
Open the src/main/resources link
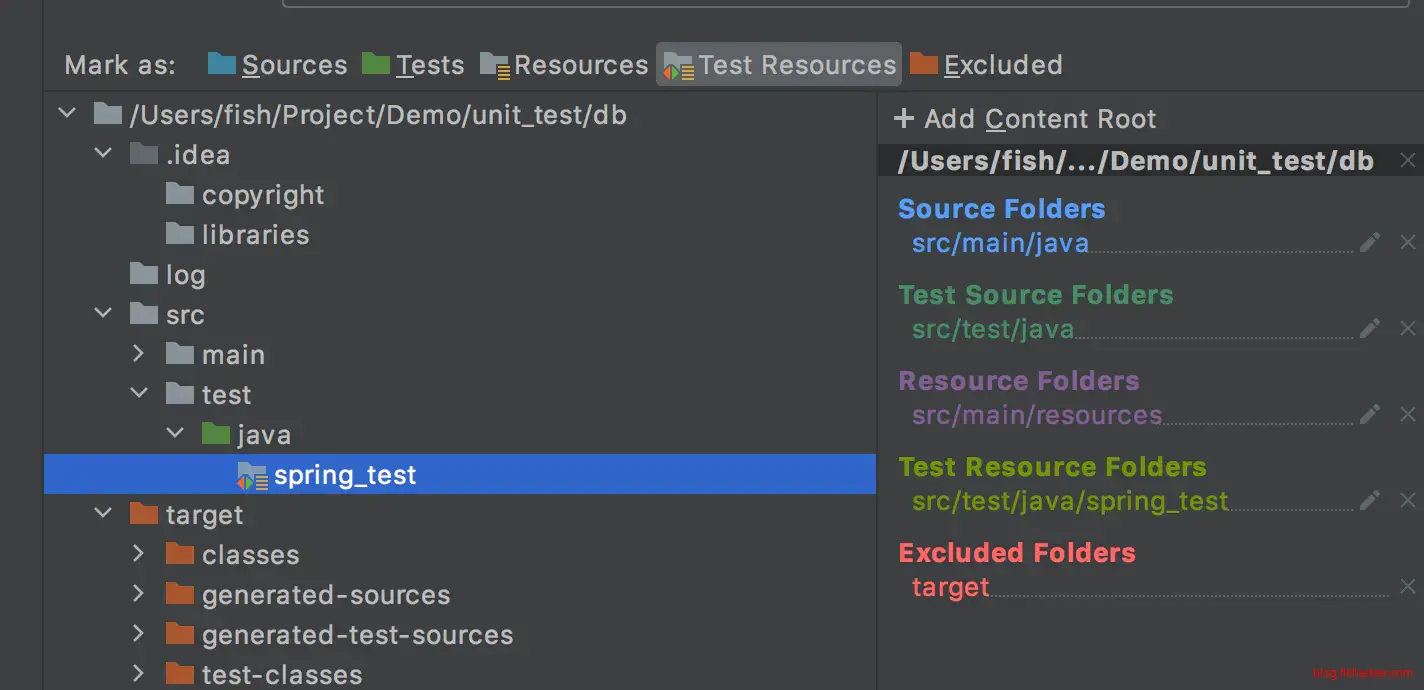pyautogui.click(x=1036, y=415)
